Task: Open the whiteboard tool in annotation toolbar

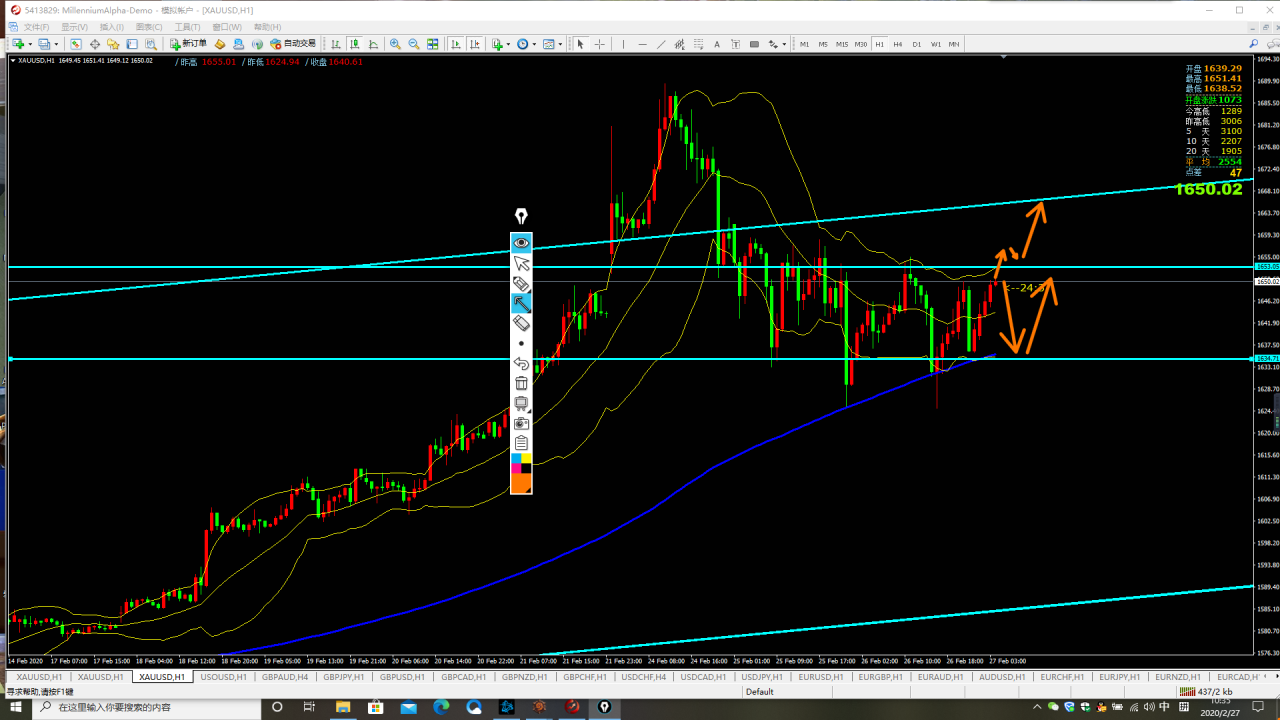Action: [x=521, y=403]
